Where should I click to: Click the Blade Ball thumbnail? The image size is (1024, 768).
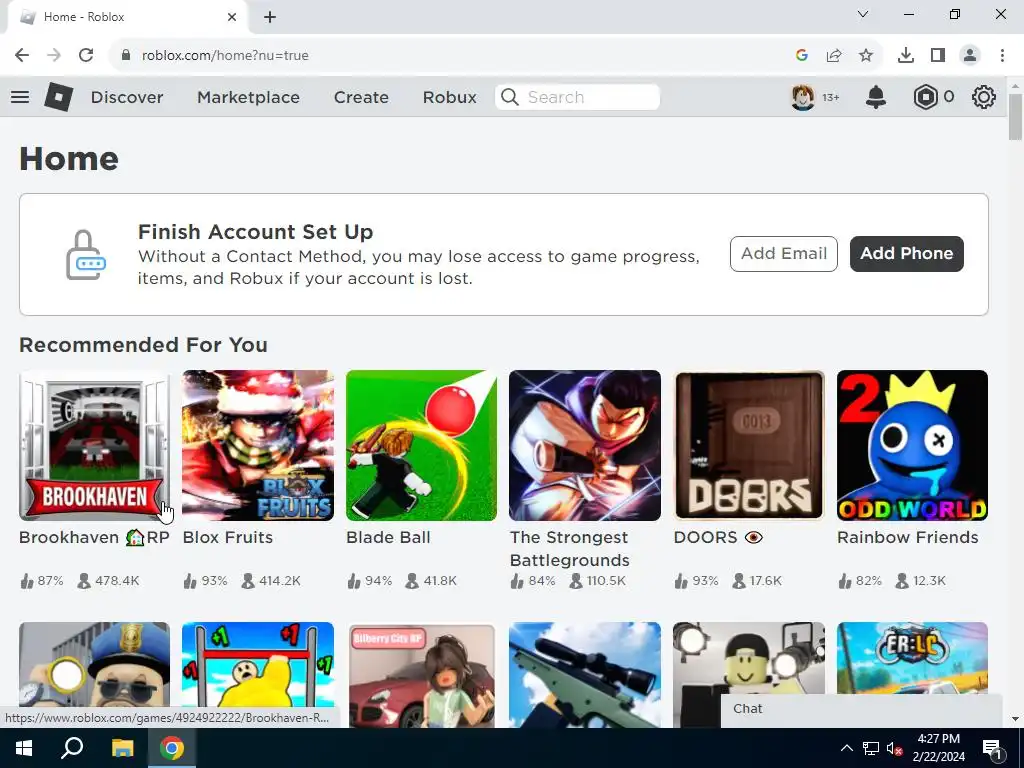[421, 445]
